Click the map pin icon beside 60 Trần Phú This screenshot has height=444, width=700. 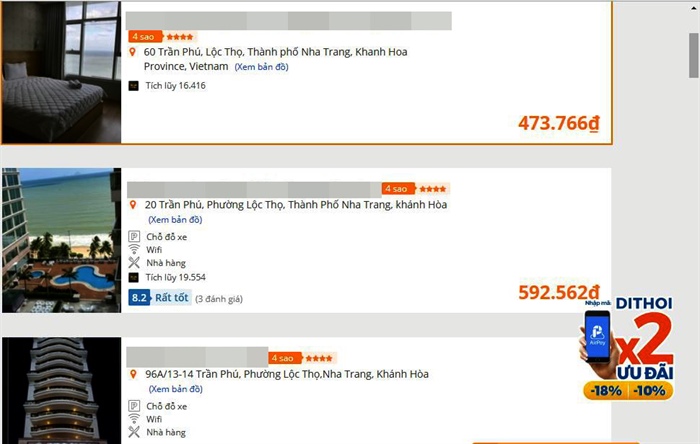(x=134, y=52)
